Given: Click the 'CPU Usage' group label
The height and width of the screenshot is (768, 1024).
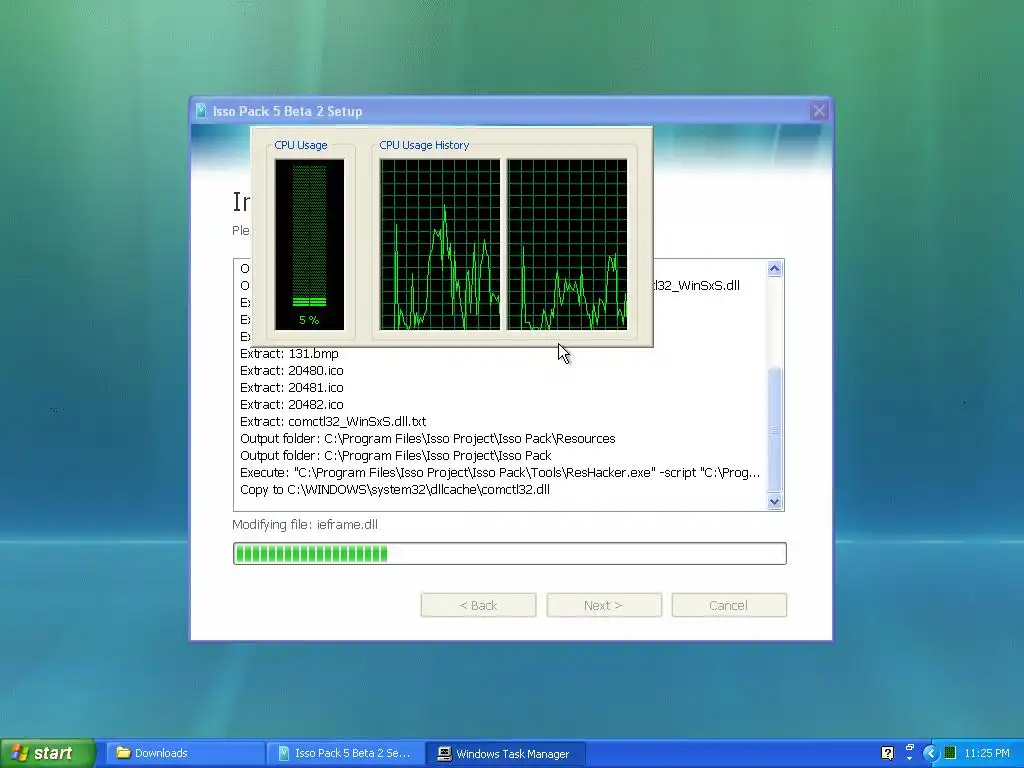Looking at the screenshot, I should 300,145.
